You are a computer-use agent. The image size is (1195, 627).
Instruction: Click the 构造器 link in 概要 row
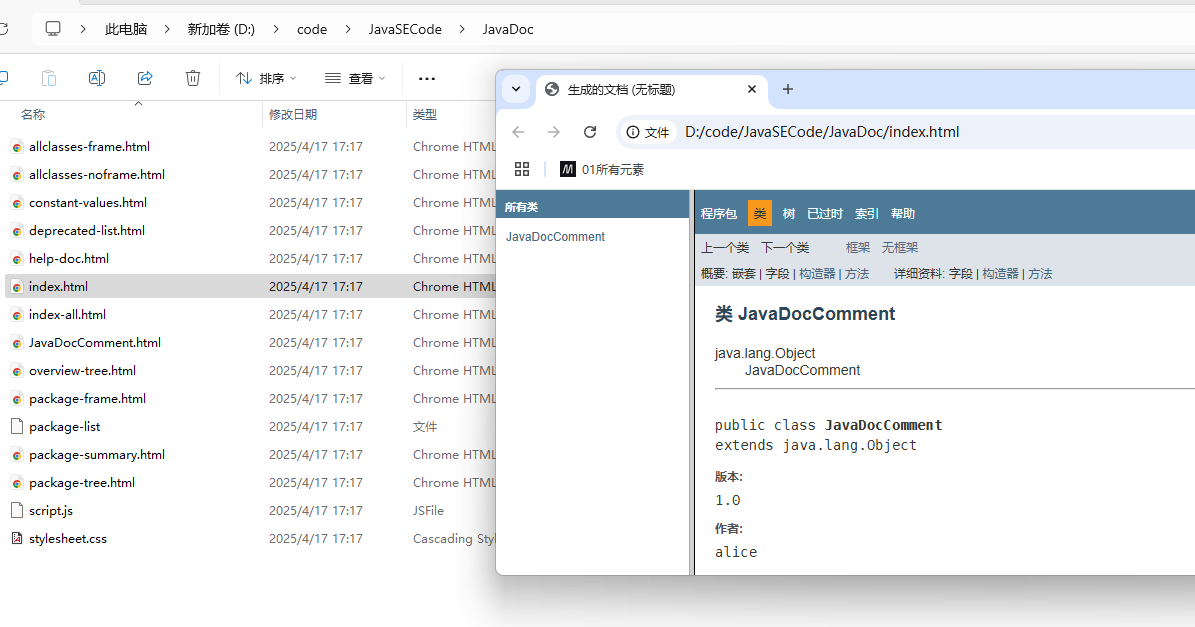[x=817, y=274]
